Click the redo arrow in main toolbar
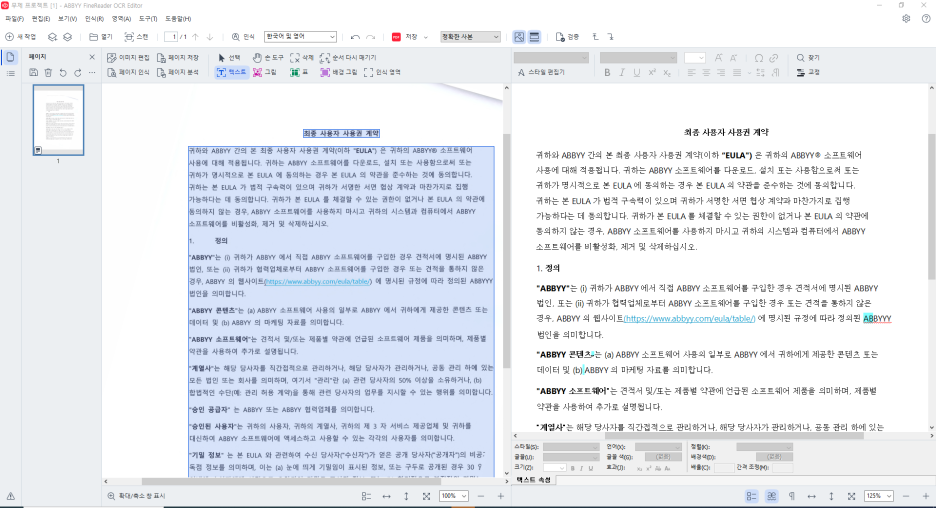 (x=370, y=37)
